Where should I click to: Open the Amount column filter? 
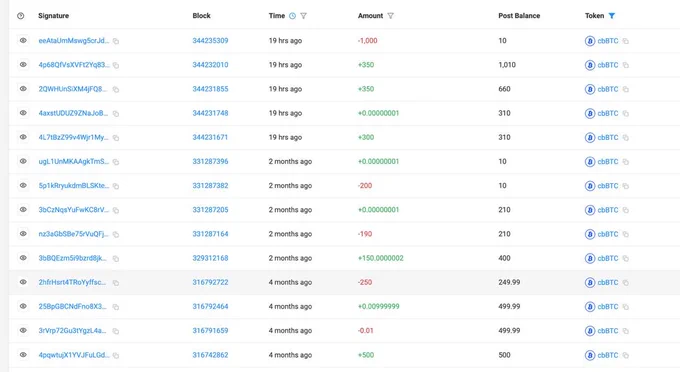390,16
